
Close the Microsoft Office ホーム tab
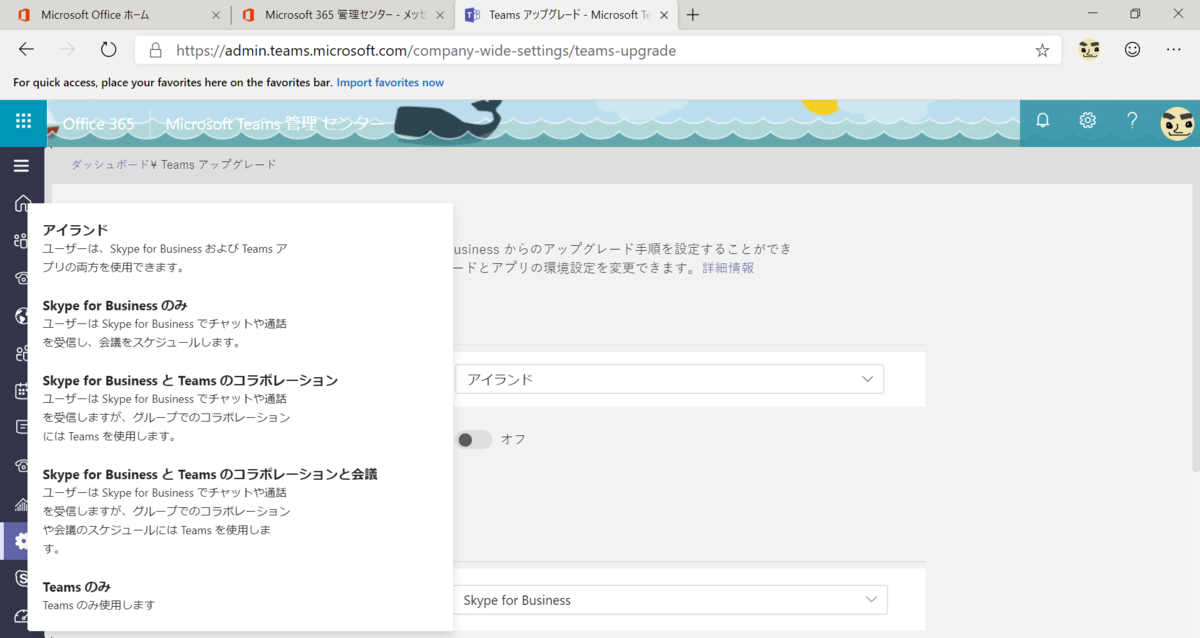[216, 15]
